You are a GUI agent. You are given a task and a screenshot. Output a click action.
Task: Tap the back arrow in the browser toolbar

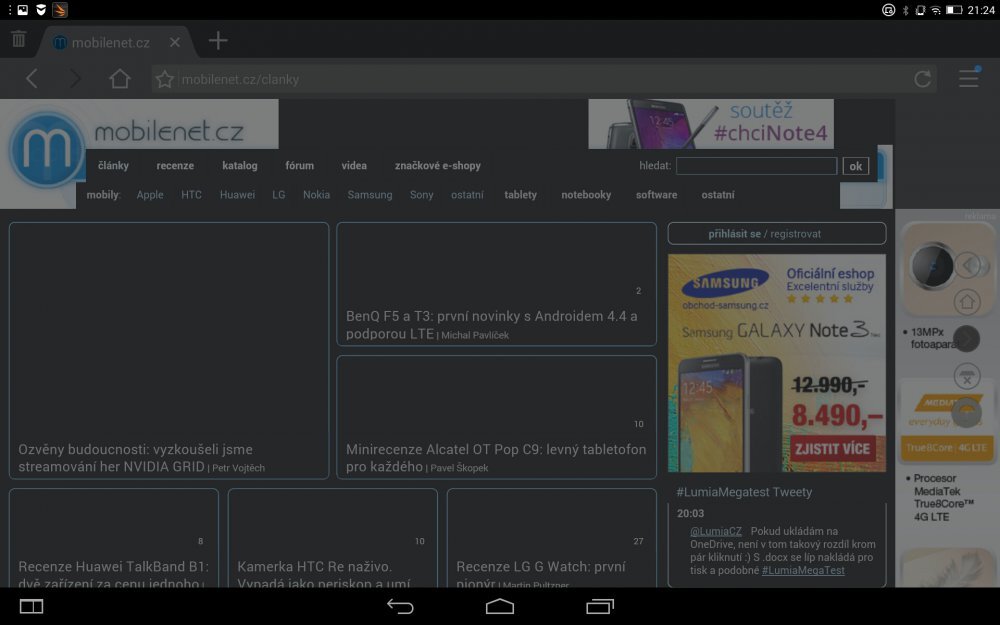(x=30, y=78)
